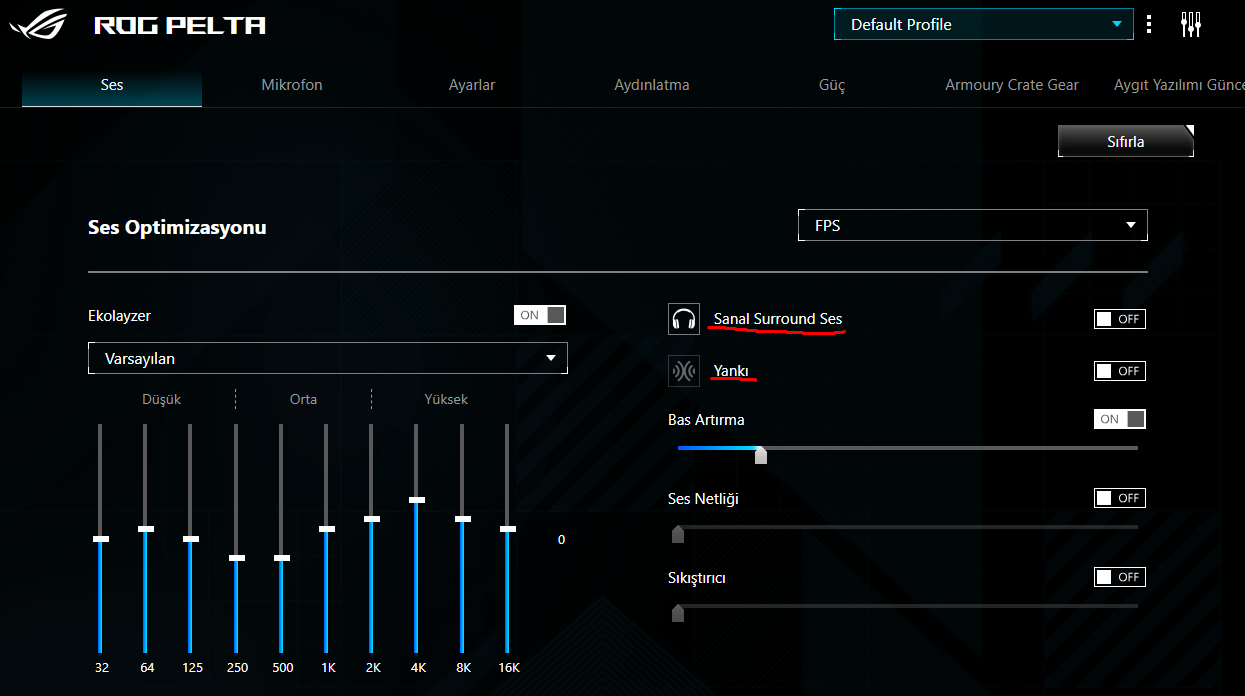Click the Yankı reverb icon

pyautogui.click(x=684, y=371)
